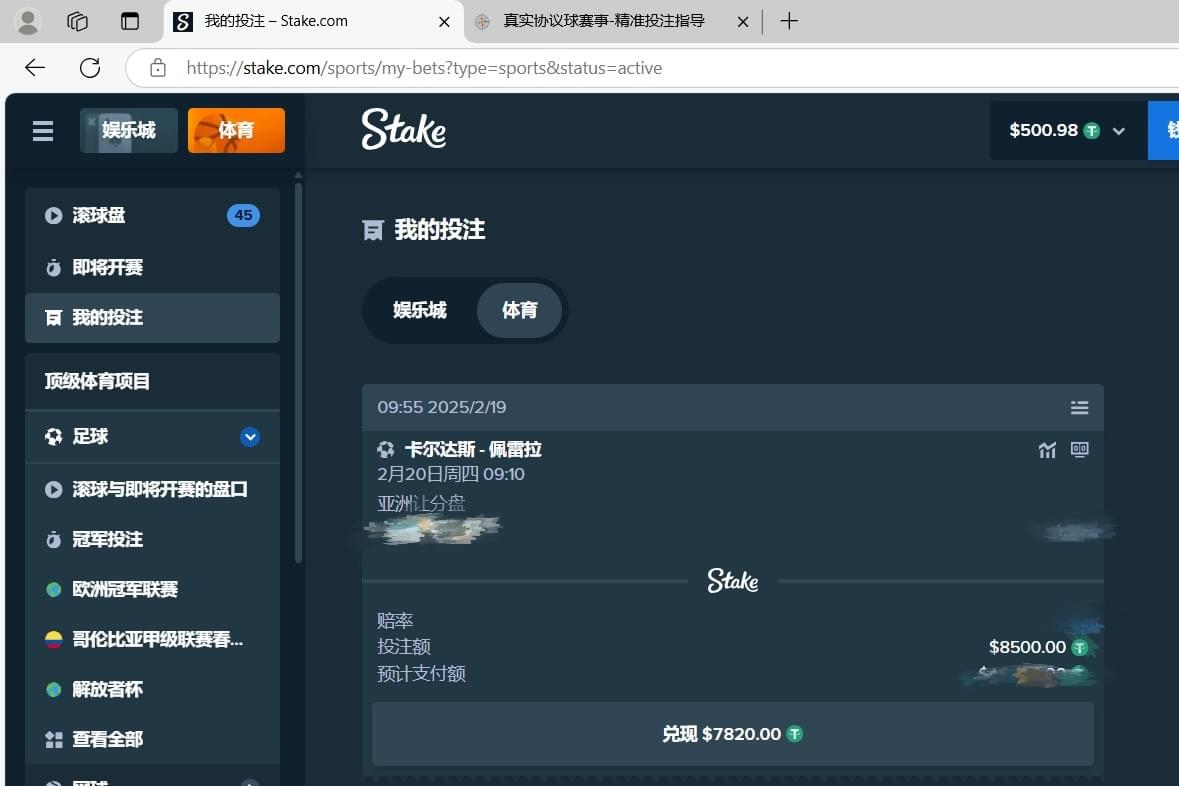The image size is (1179, 786).
Task: Click the 兑现 $7820.00 cash out button
Action: (x=732, y=734)
